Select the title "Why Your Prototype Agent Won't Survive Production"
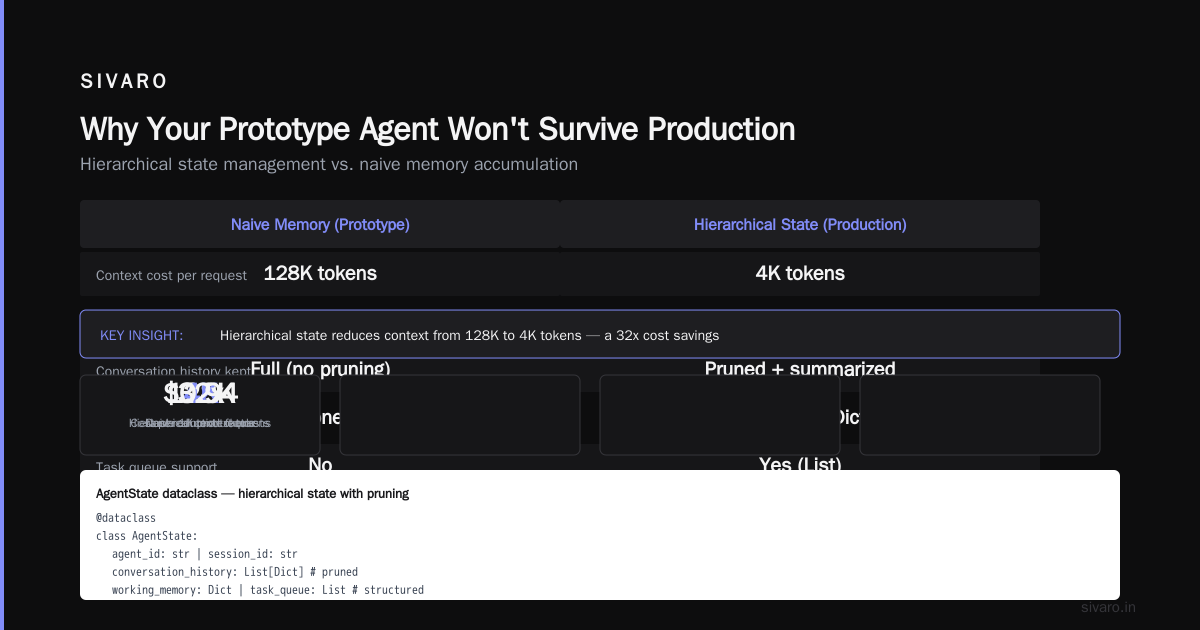This screenshot has height=630, width=1200. pyautogui.click(x=438, y=129)
